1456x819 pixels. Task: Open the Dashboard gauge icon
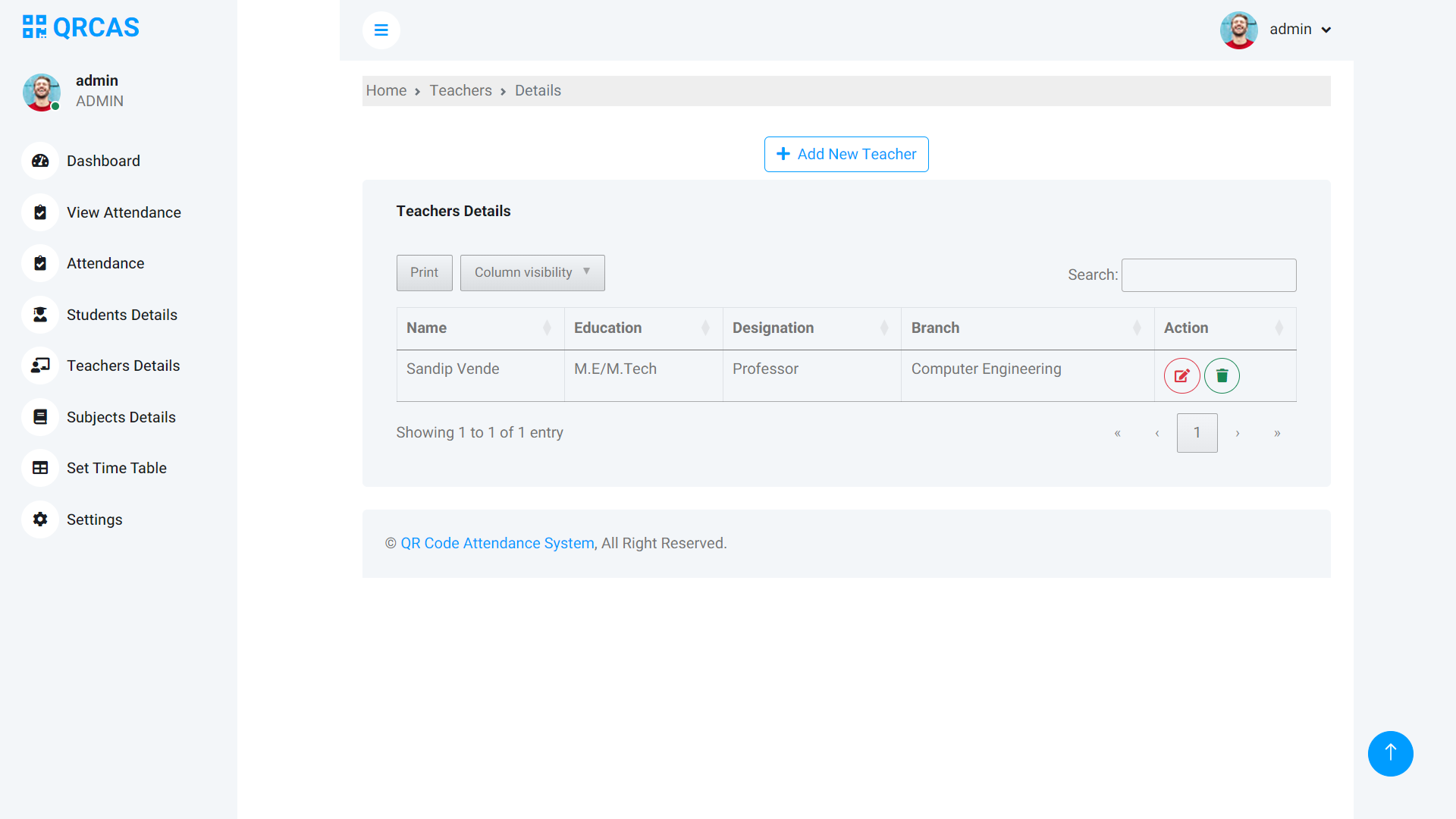tap(40, 161)
